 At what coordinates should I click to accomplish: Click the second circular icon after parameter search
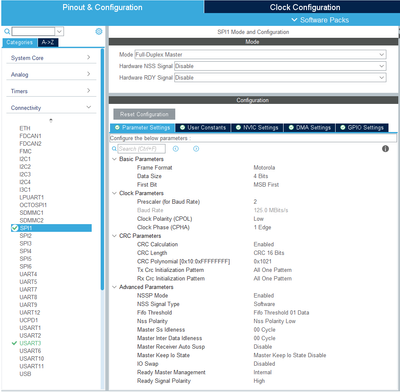coord(196,149)
